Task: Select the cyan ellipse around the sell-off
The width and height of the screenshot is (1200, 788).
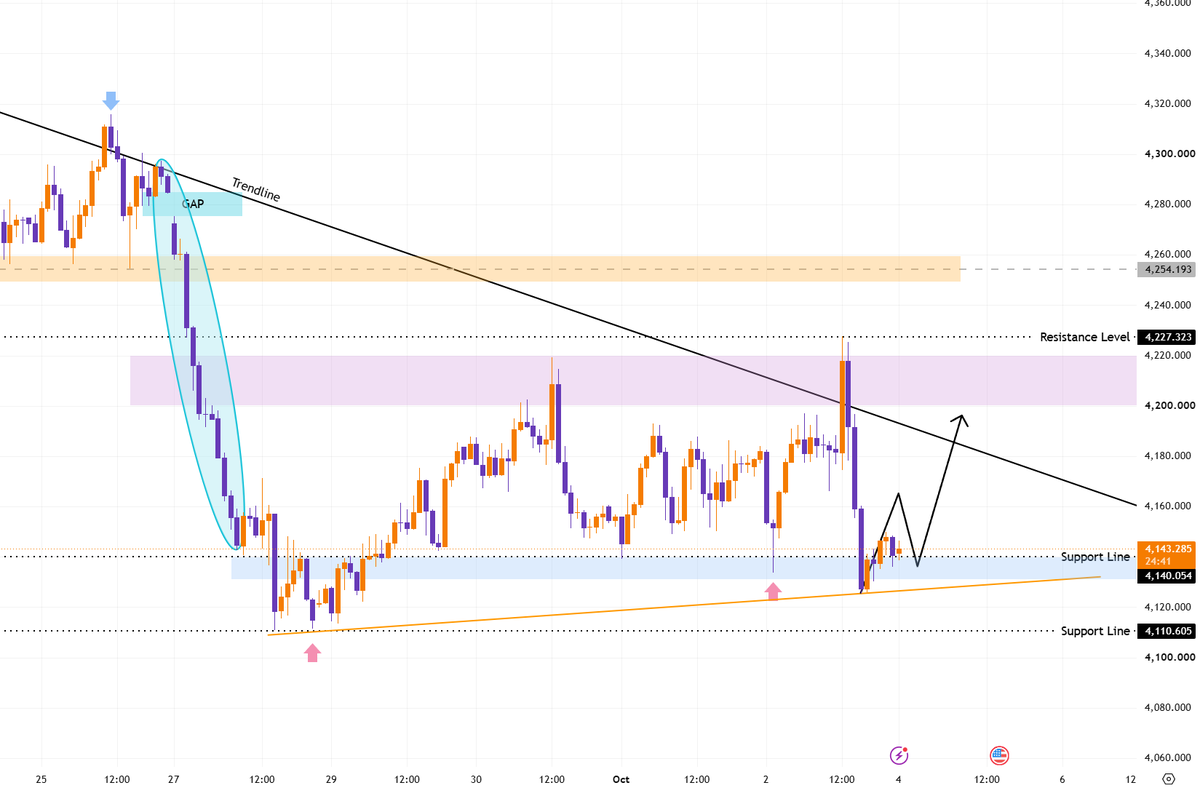Action: (198, 354)
